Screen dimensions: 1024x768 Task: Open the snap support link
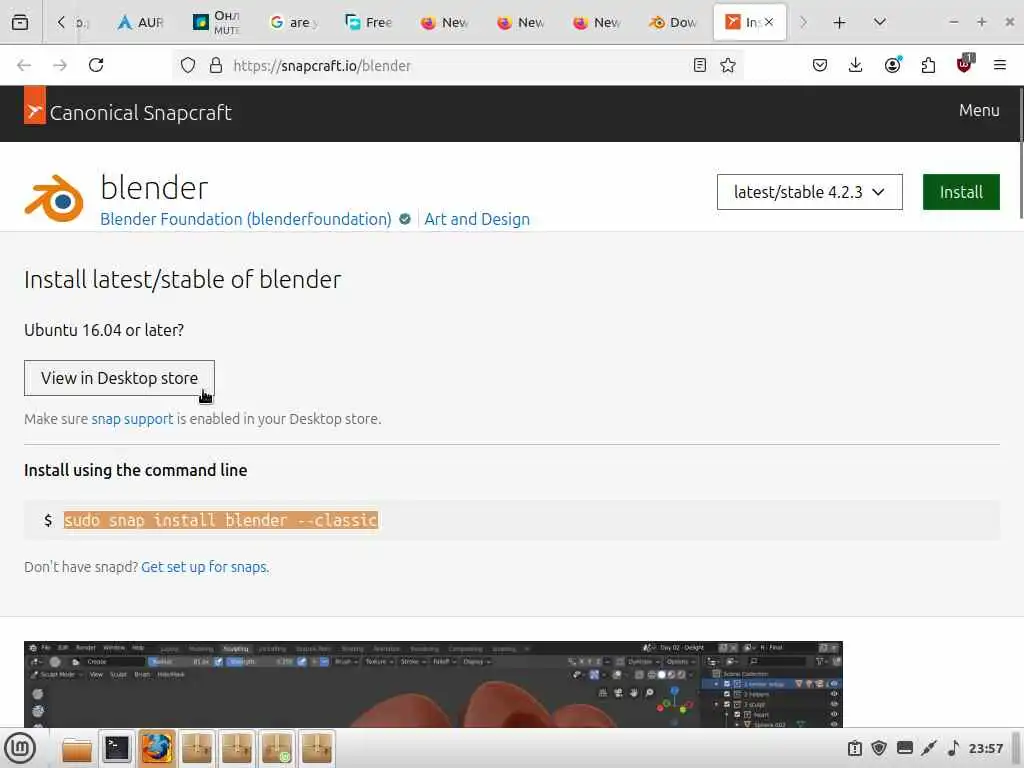(133, 419)
